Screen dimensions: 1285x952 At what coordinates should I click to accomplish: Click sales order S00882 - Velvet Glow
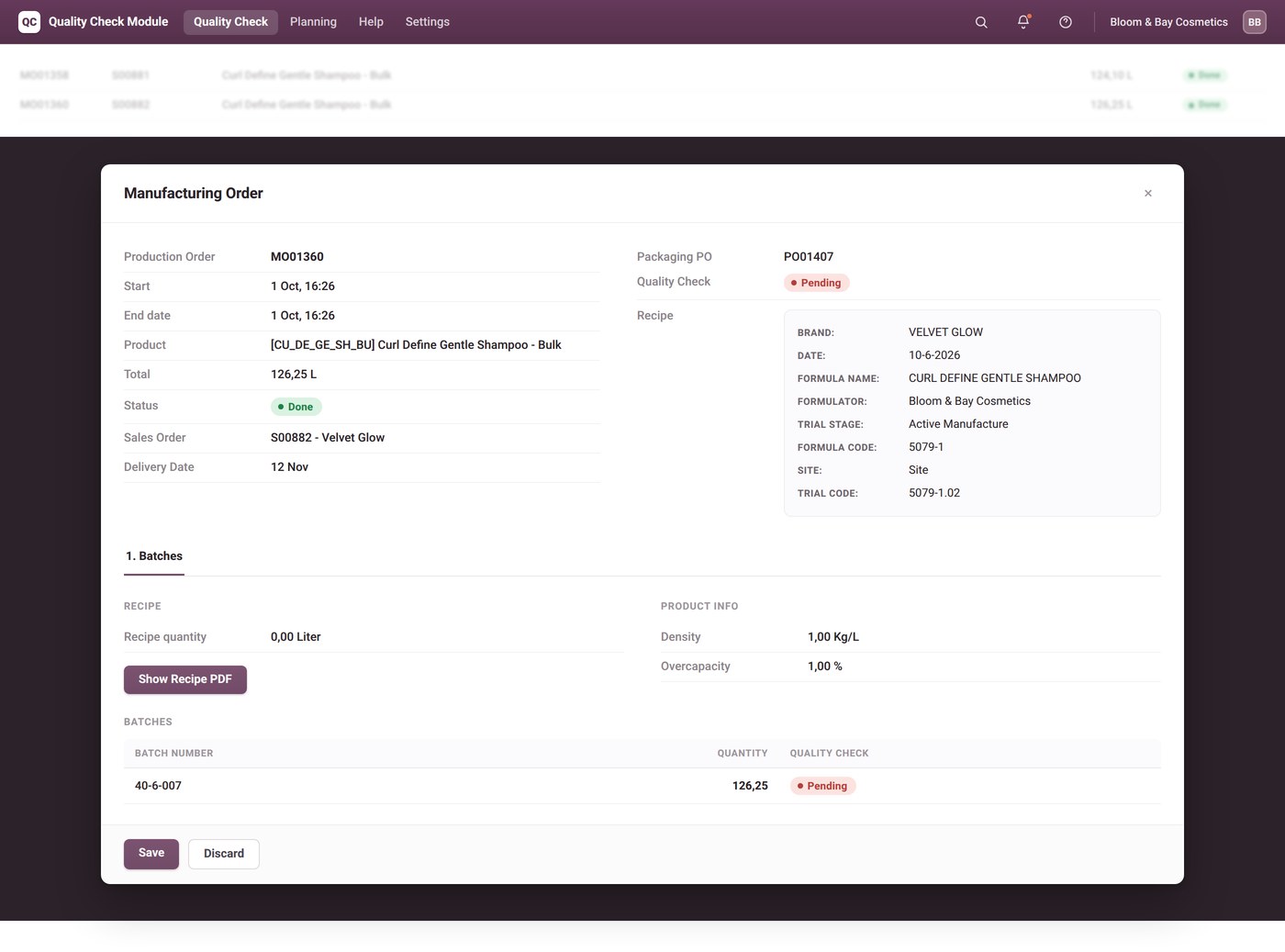pos(328,438)
